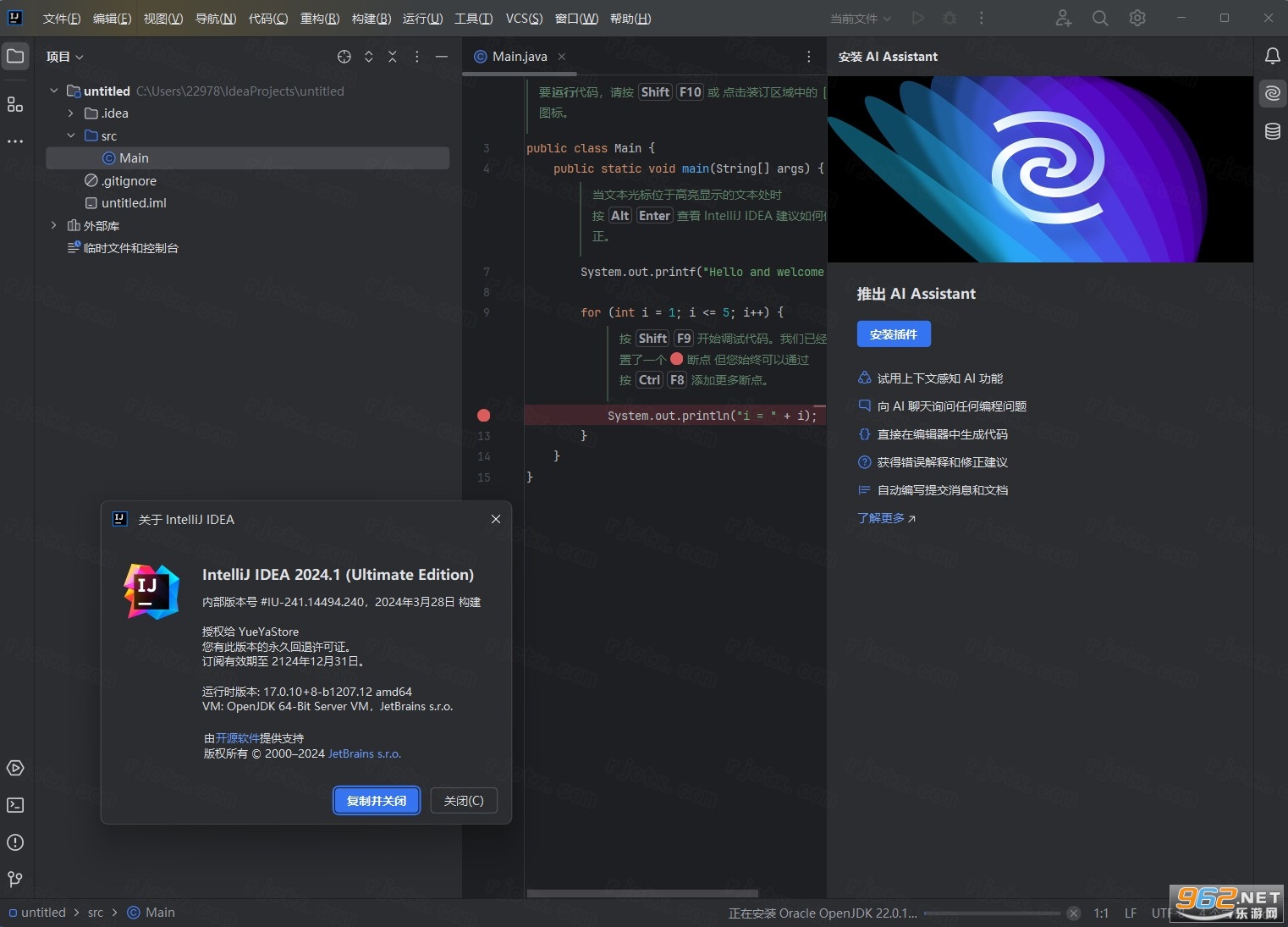Screen dimensions: 1288x927
Task: Open the 帮助(H) menu
Action: 630,18
